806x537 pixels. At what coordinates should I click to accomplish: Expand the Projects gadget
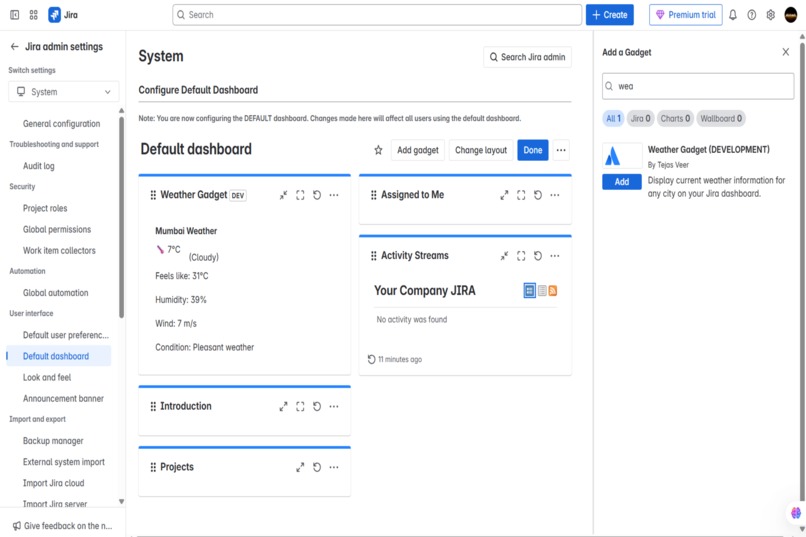[300, 467]
